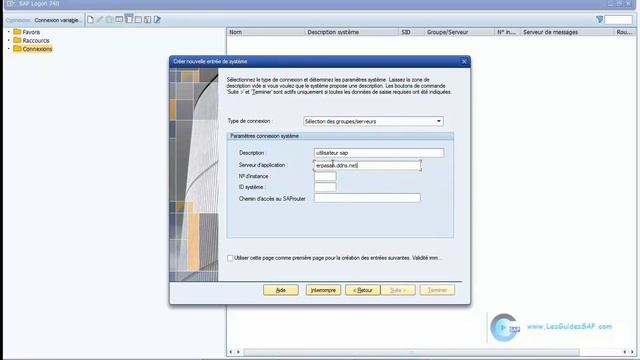Close the 'Créer nouvelle entrée de système' dialog
The height and width of the screenshot is (360, 640).
(x=464, y=62)
